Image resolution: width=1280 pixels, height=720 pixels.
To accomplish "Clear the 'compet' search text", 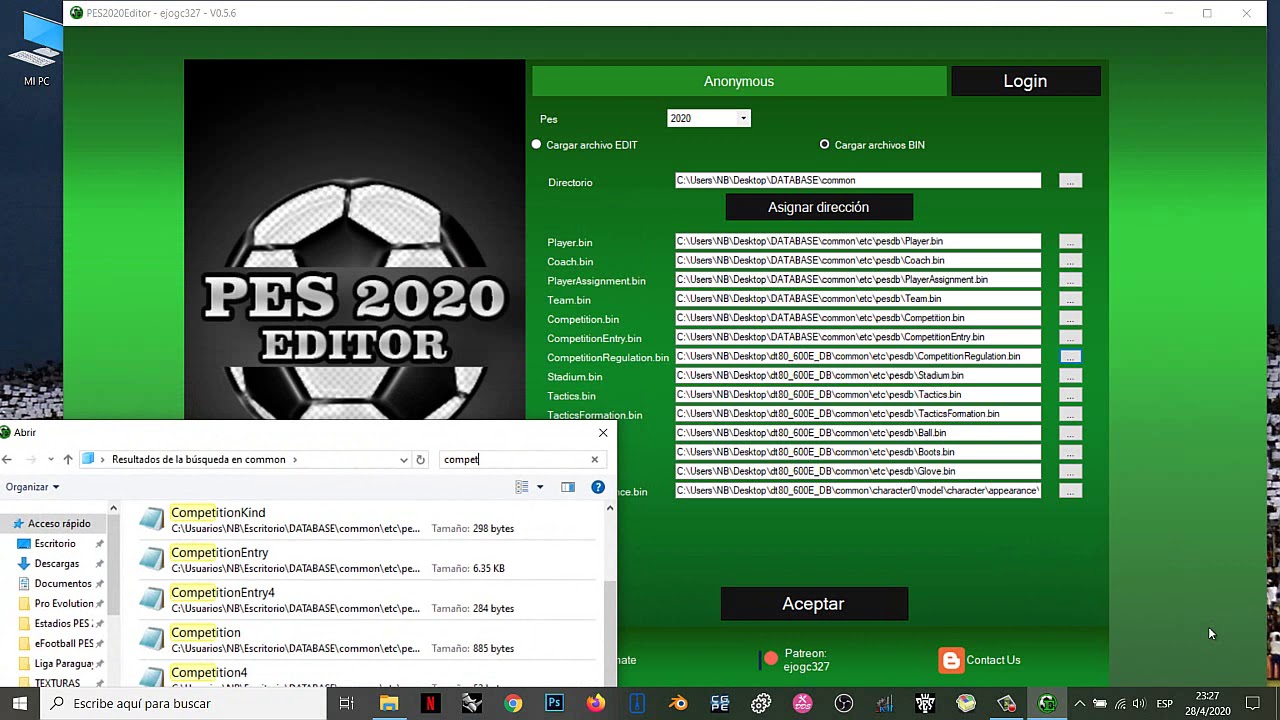I will [594, 460].
